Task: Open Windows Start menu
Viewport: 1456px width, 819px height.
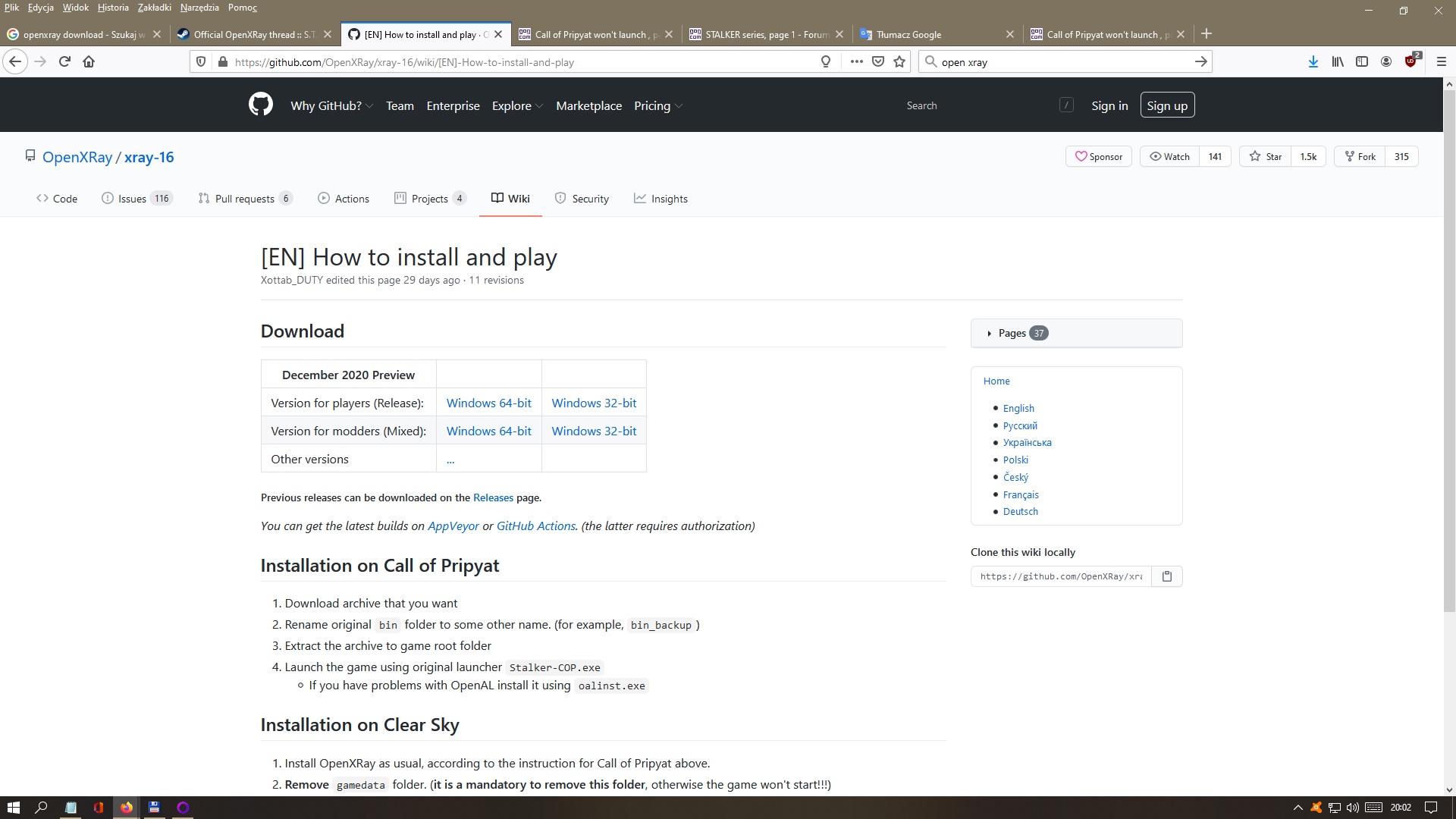Action: point(13,808)
